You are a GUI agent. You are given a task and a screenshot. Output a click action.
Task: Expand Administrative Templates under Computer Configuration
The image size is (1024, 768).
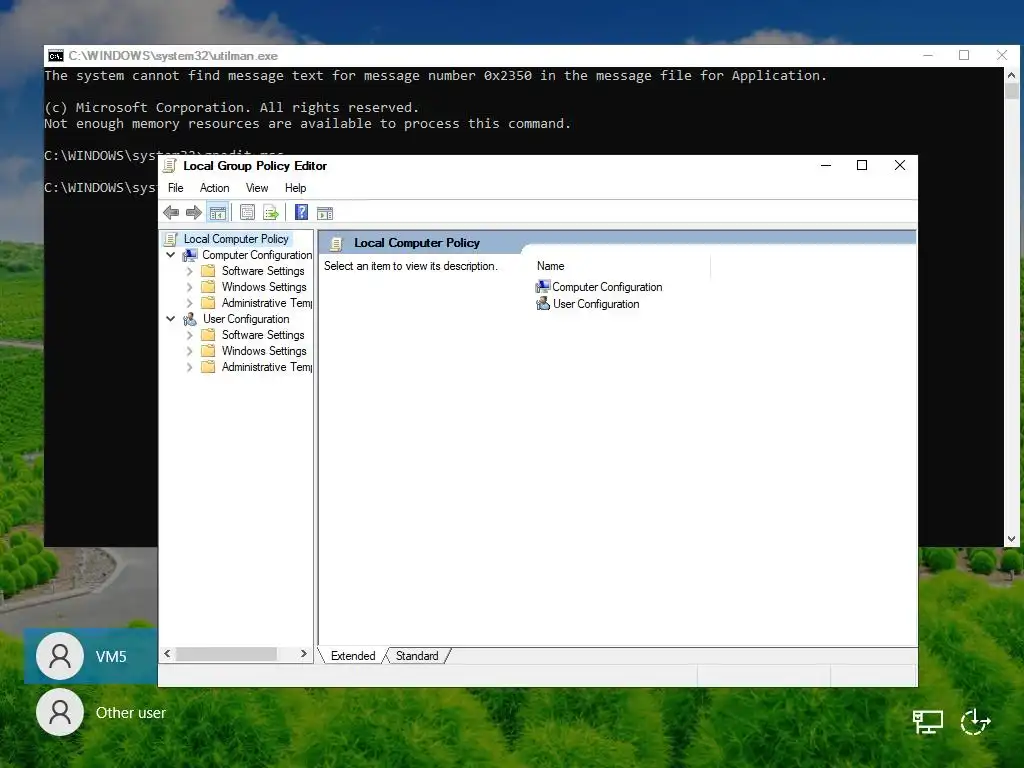click(189, 303)
